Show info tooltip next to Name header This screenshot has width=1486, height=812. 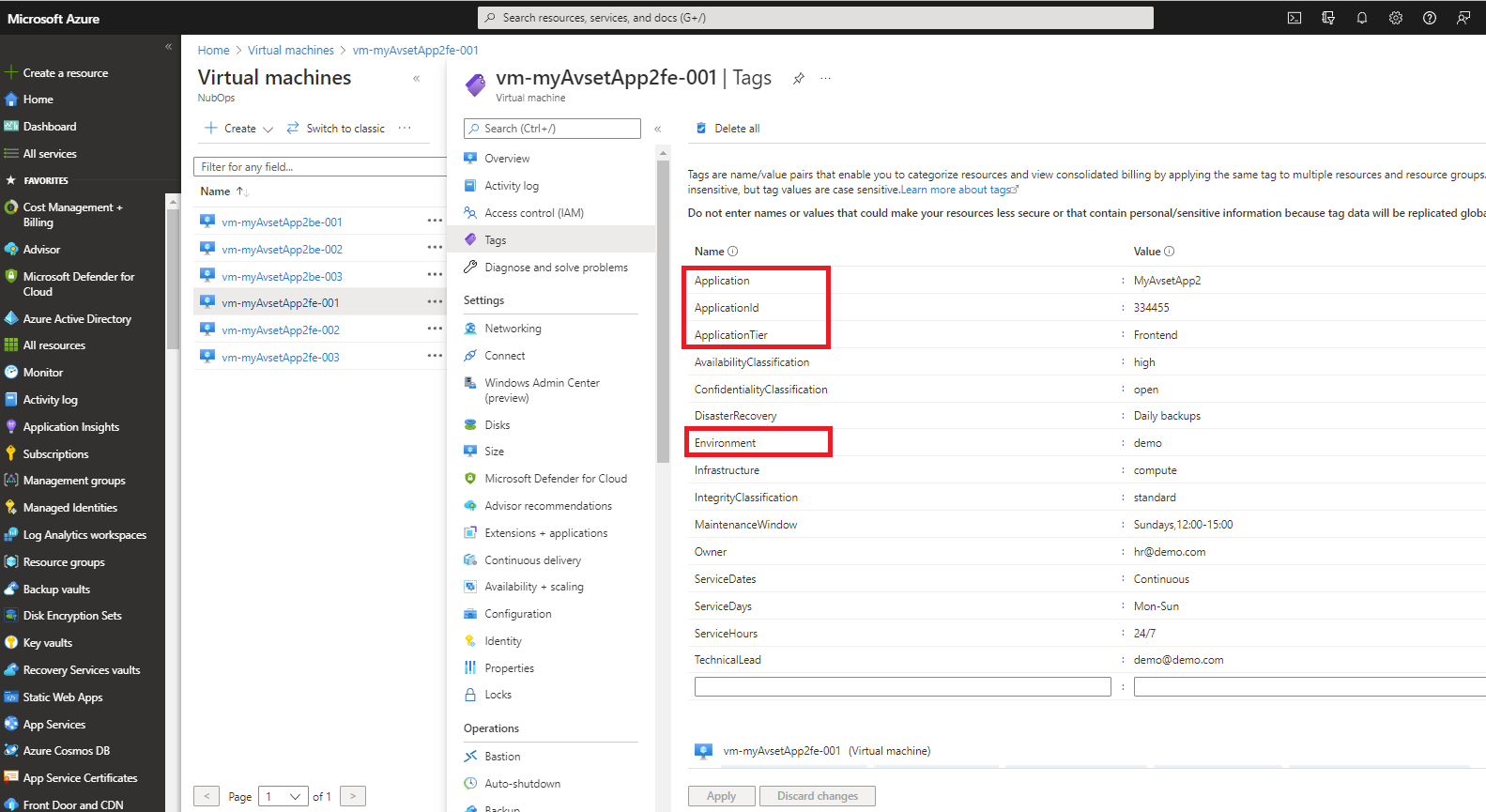[733, 252]
